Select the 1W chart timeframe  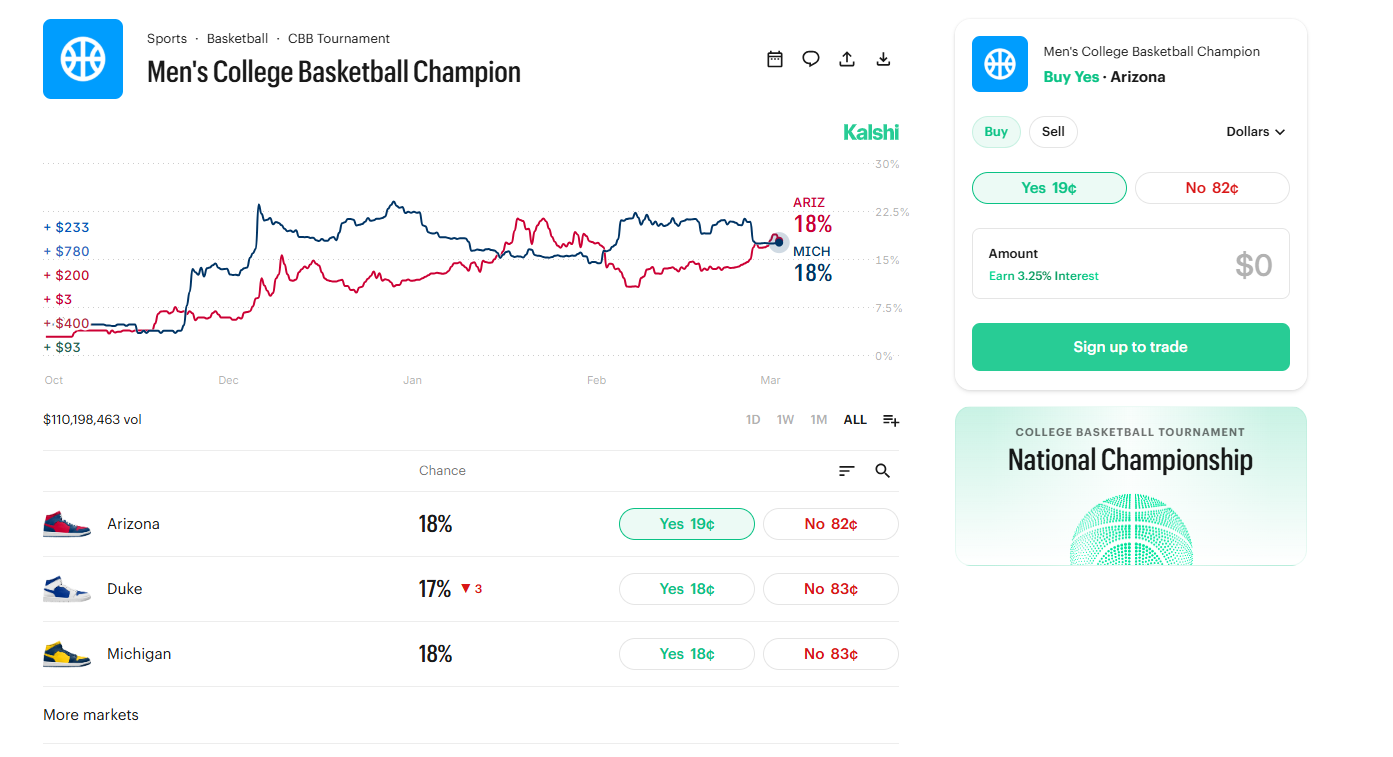pyautogui.click(x=785, y=419)
